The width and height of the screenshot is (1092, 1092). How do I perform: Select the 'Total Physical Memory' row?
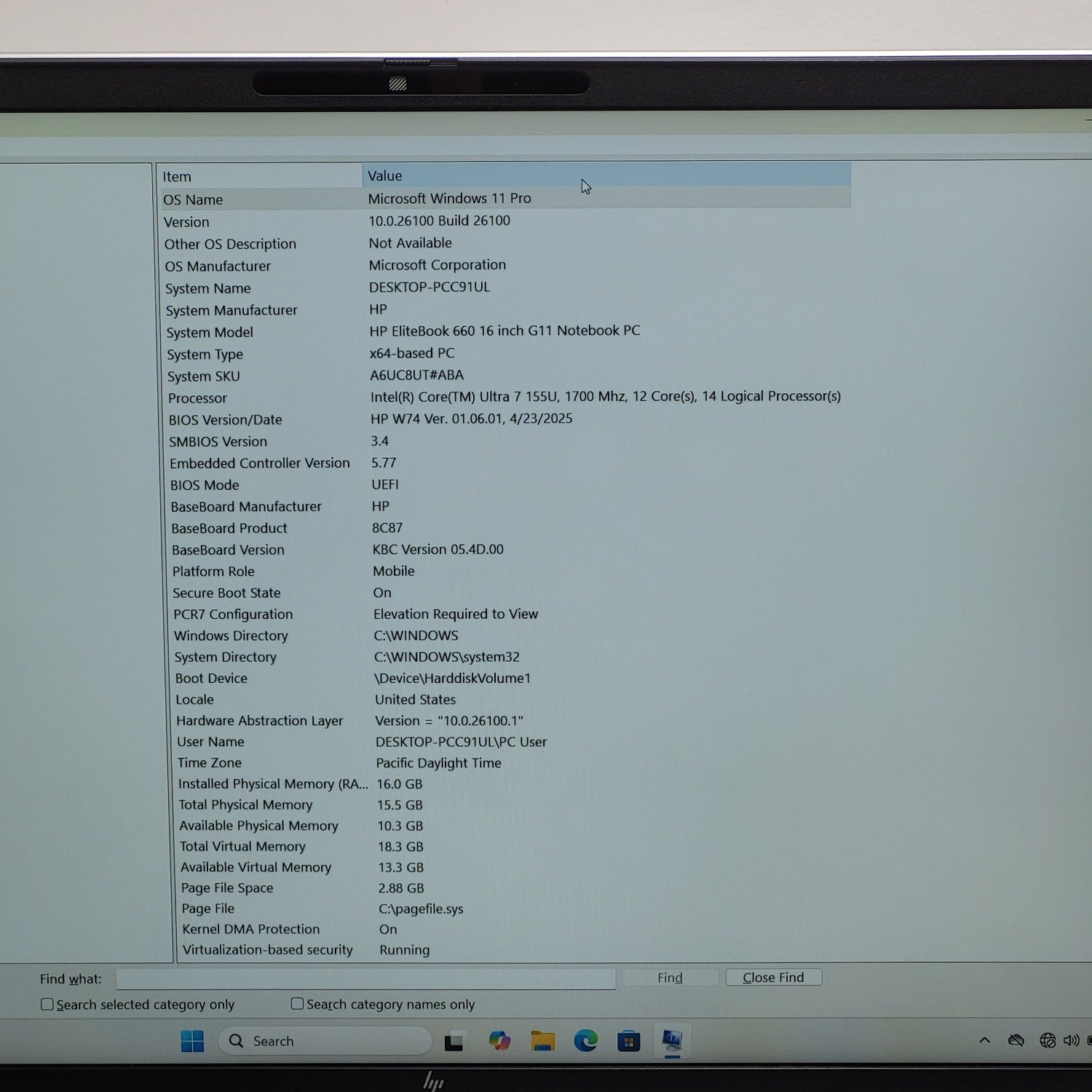click(245, 804)
